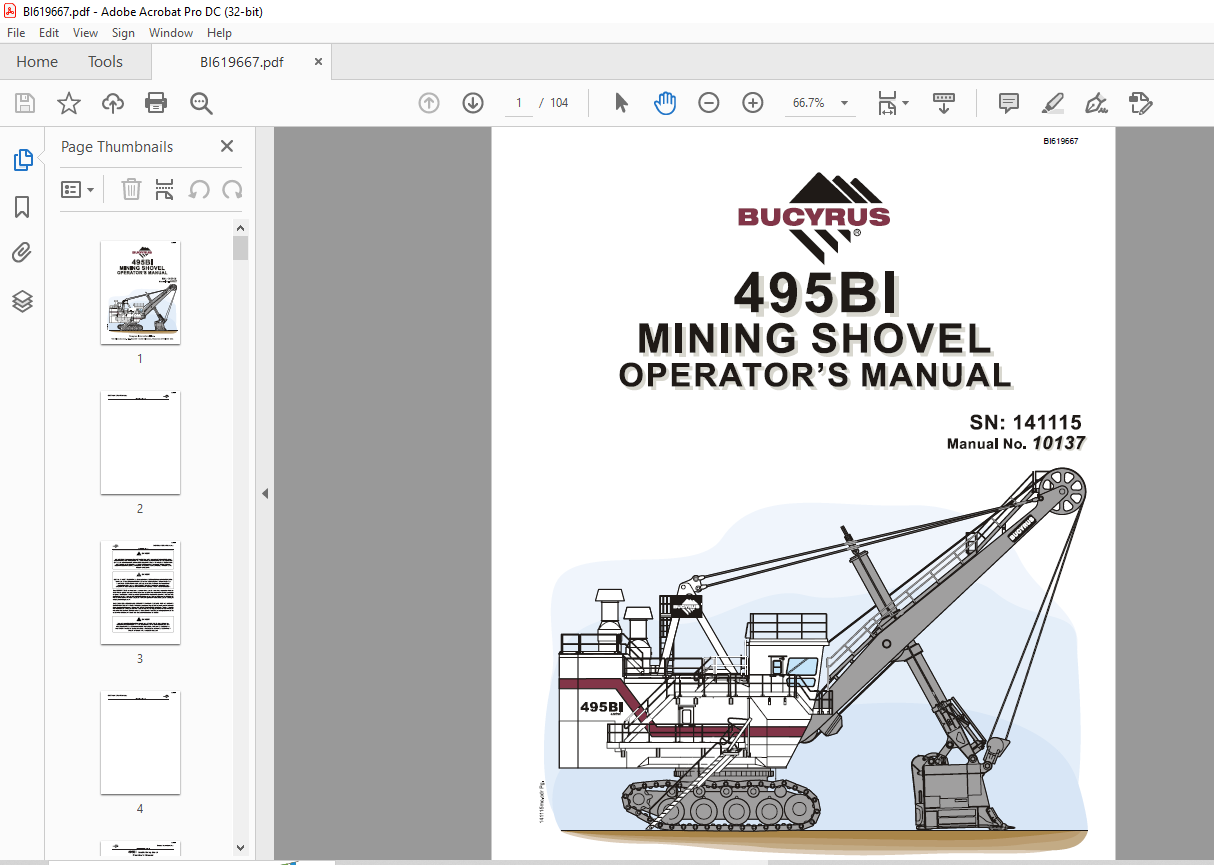Delete selected page with trash icon
Image resolution: width=1214 pixels, height=865 pixels.
131,189
